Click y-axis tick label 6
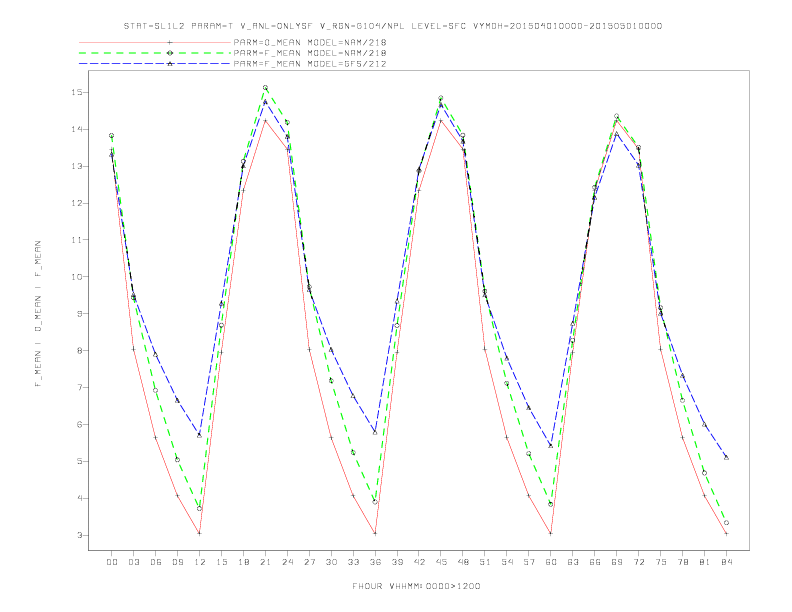792x612 pixels. click(79, 424)
